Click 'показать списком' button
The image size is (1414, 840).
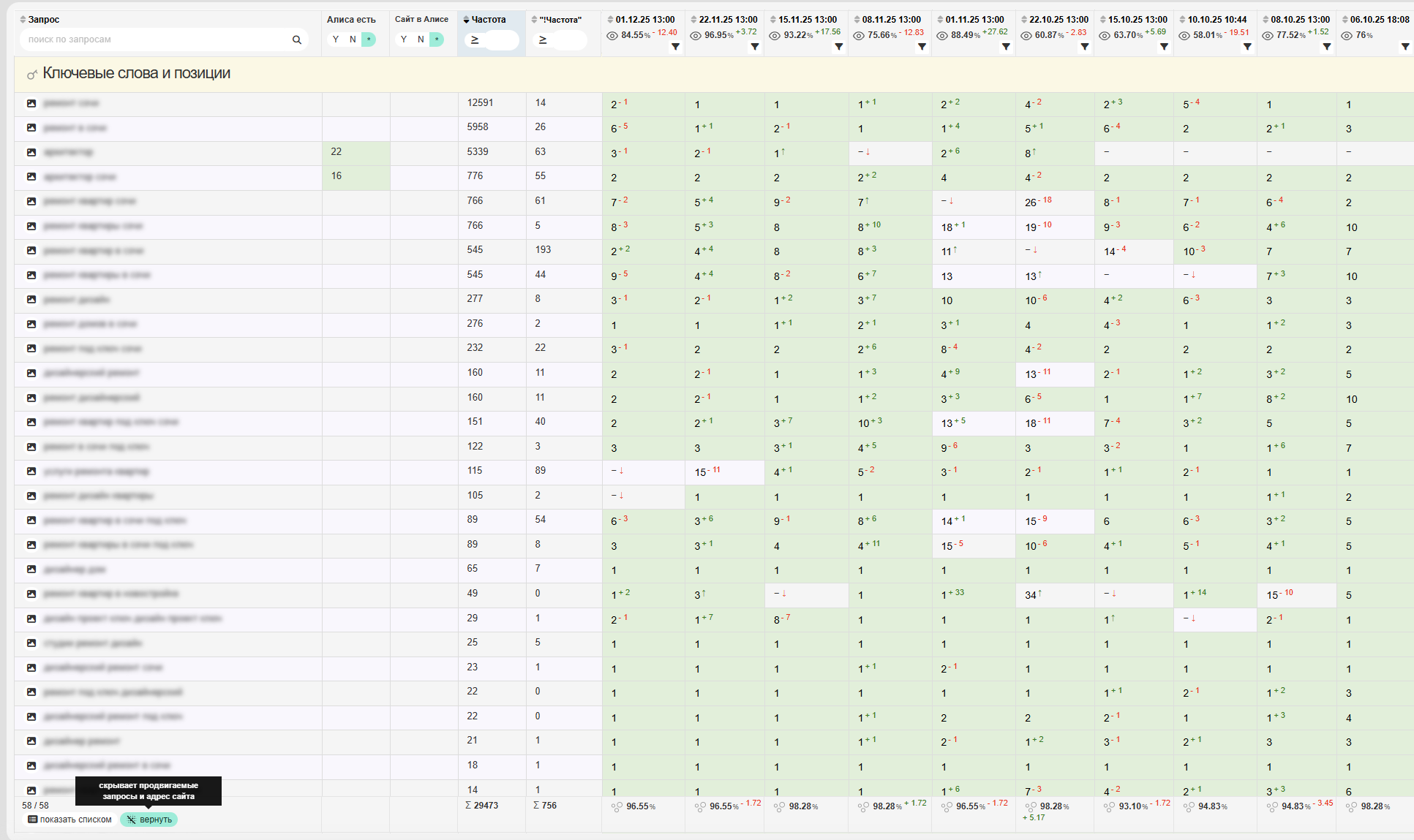69,820
